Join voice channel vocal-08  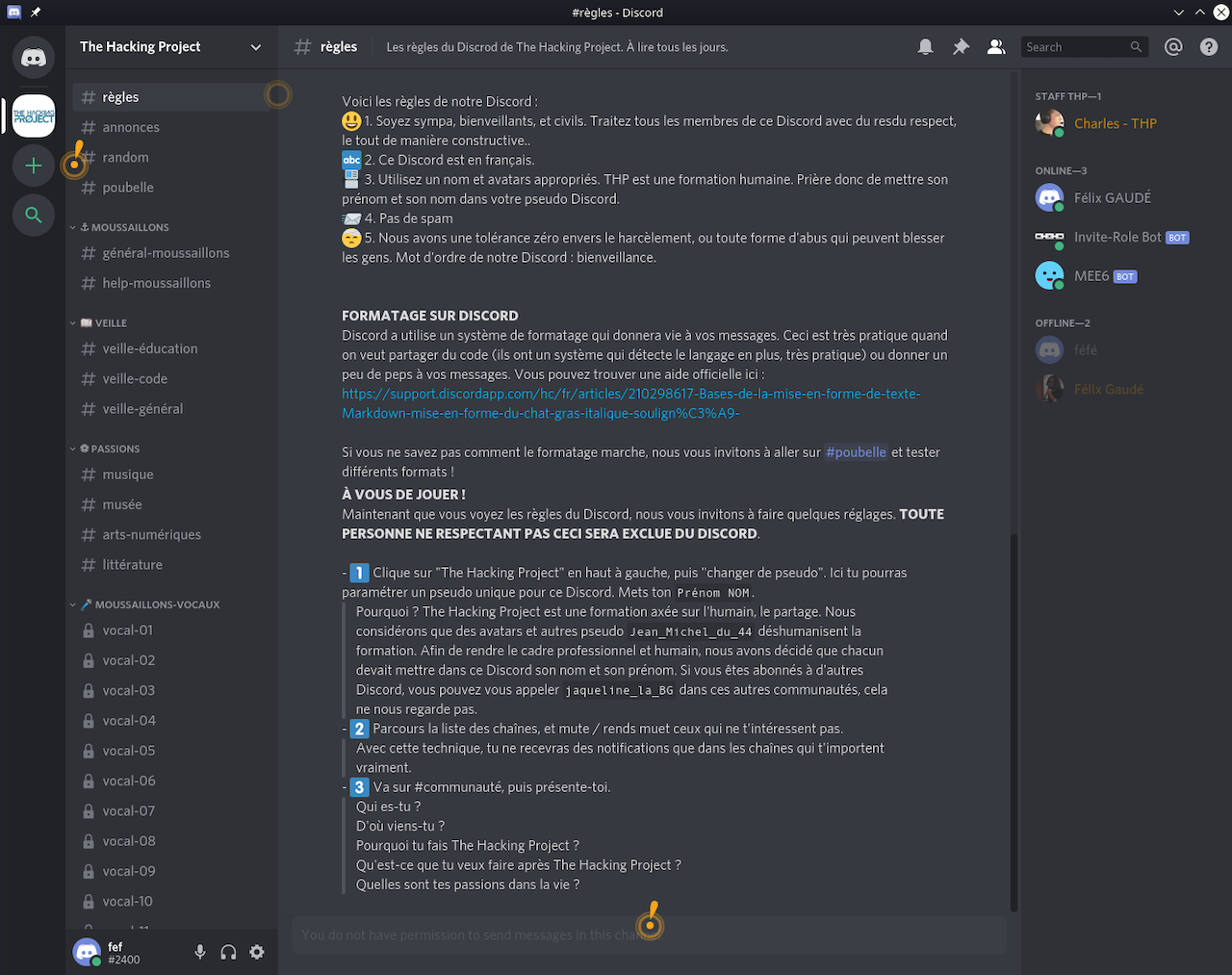pyautogui.click(x=171, y=841)
